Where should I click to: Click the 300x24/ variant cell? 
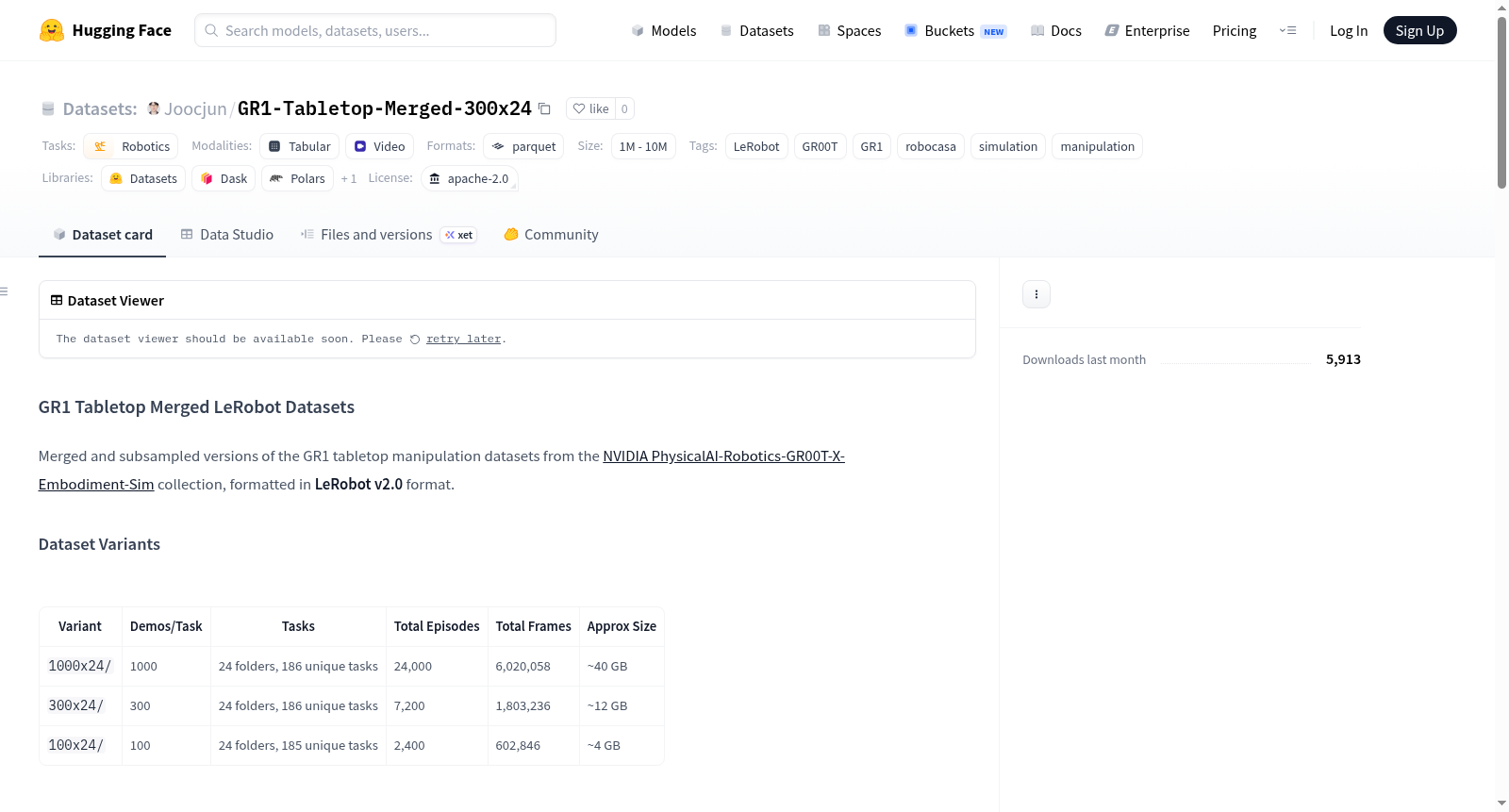pyautogui.click(x=80, y=705)
